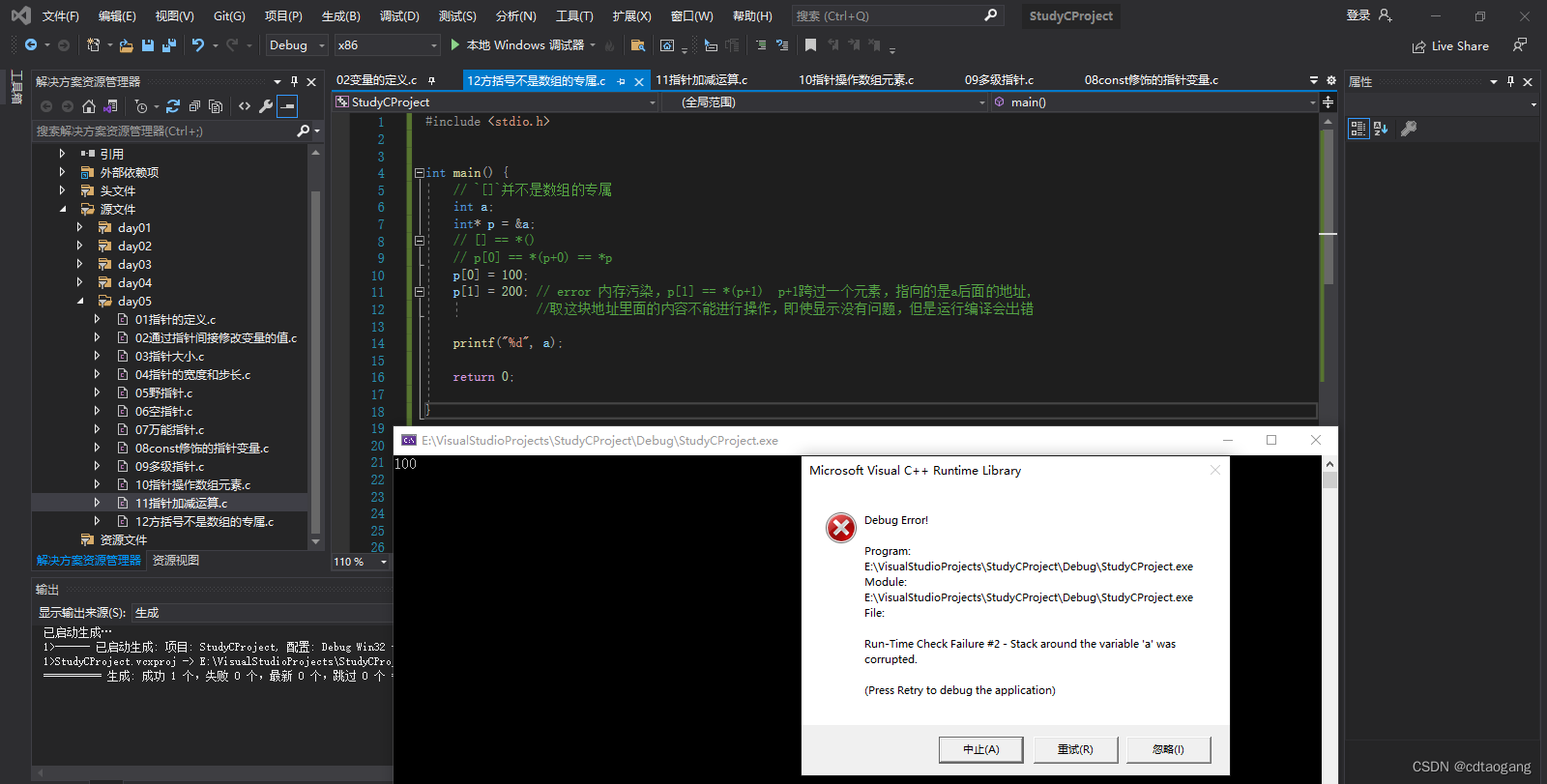Screen dimensions: 1547x784
Task: Click the find in files folder icon
Action: point(638,45)
